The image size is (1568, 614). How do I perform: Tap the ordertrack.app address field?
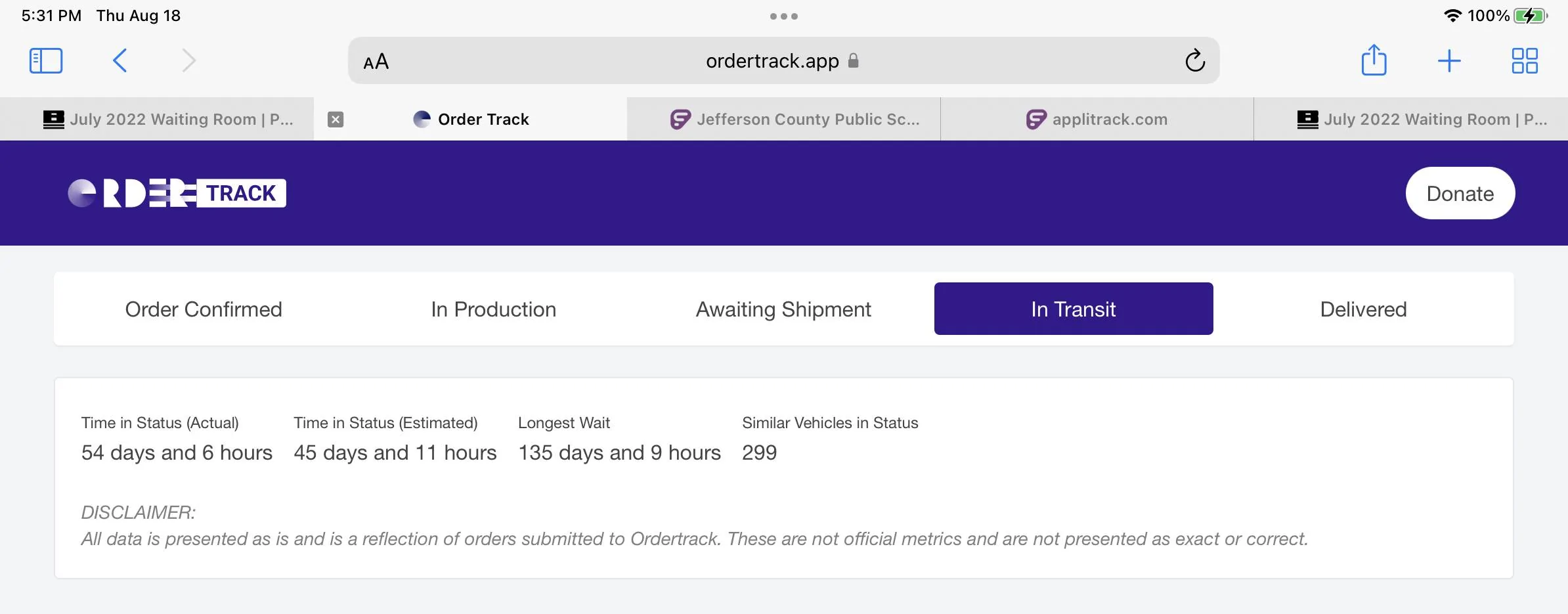pyautogui.click(x=772, y=61)
